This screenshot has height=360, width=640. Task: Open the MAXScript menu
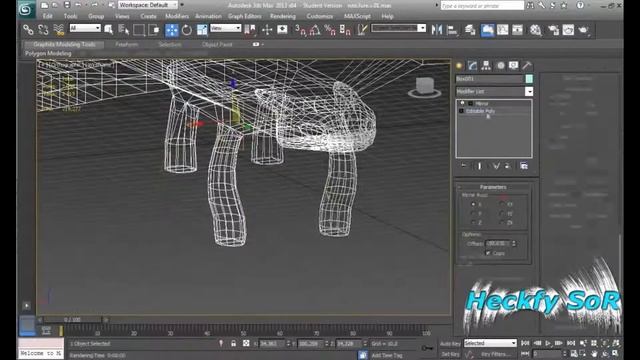357,16
